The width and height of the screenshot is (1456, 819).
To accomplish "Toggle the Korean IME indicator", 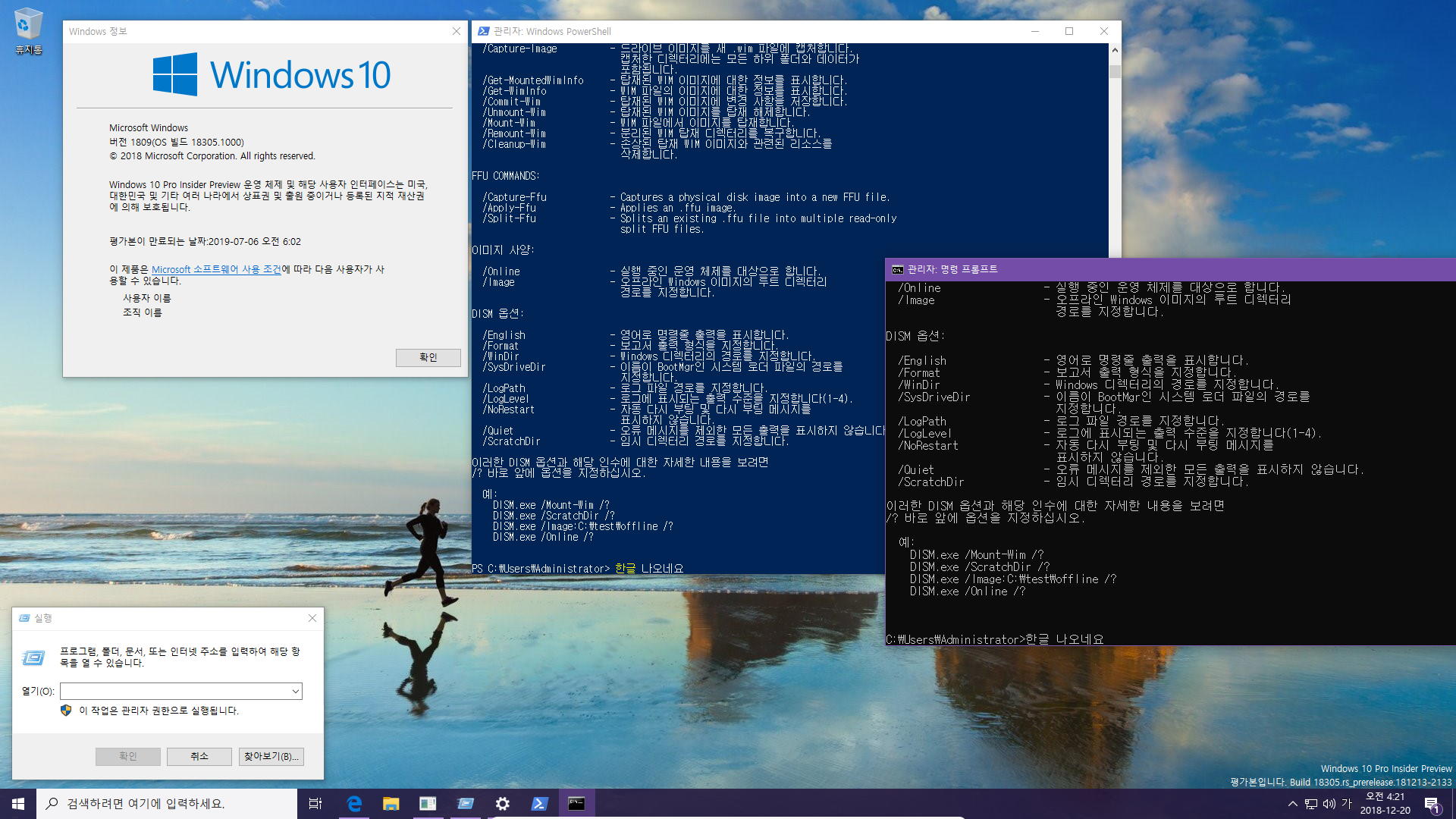I will point(1347,804).
